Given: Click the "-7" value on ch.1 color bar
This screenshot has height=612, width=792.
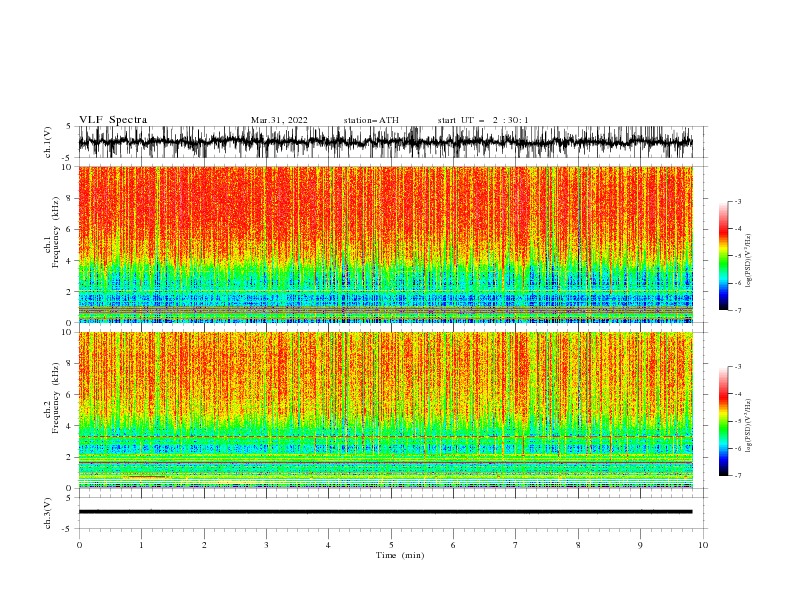Looking at the screenshot, I should [738, 310].
